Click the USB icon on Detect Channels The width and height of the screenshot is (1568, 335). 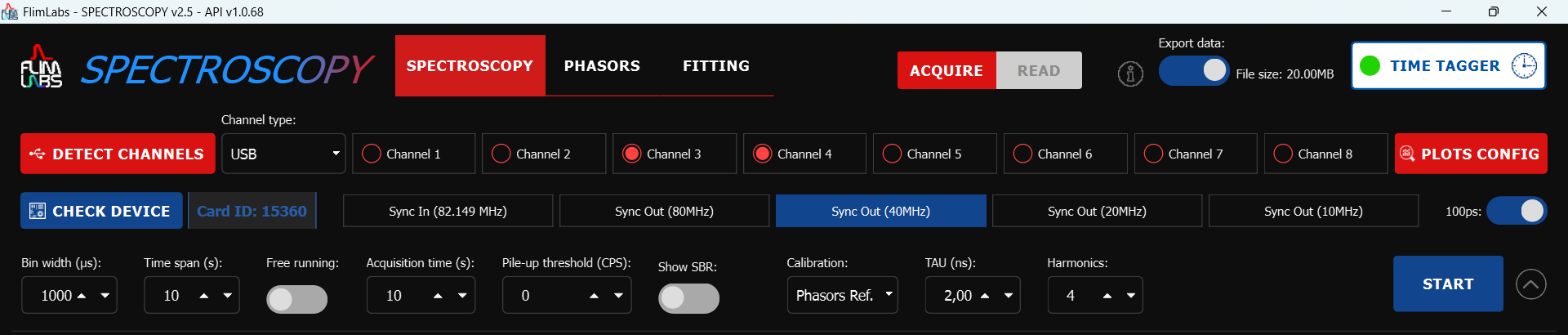tap(37, 154)
